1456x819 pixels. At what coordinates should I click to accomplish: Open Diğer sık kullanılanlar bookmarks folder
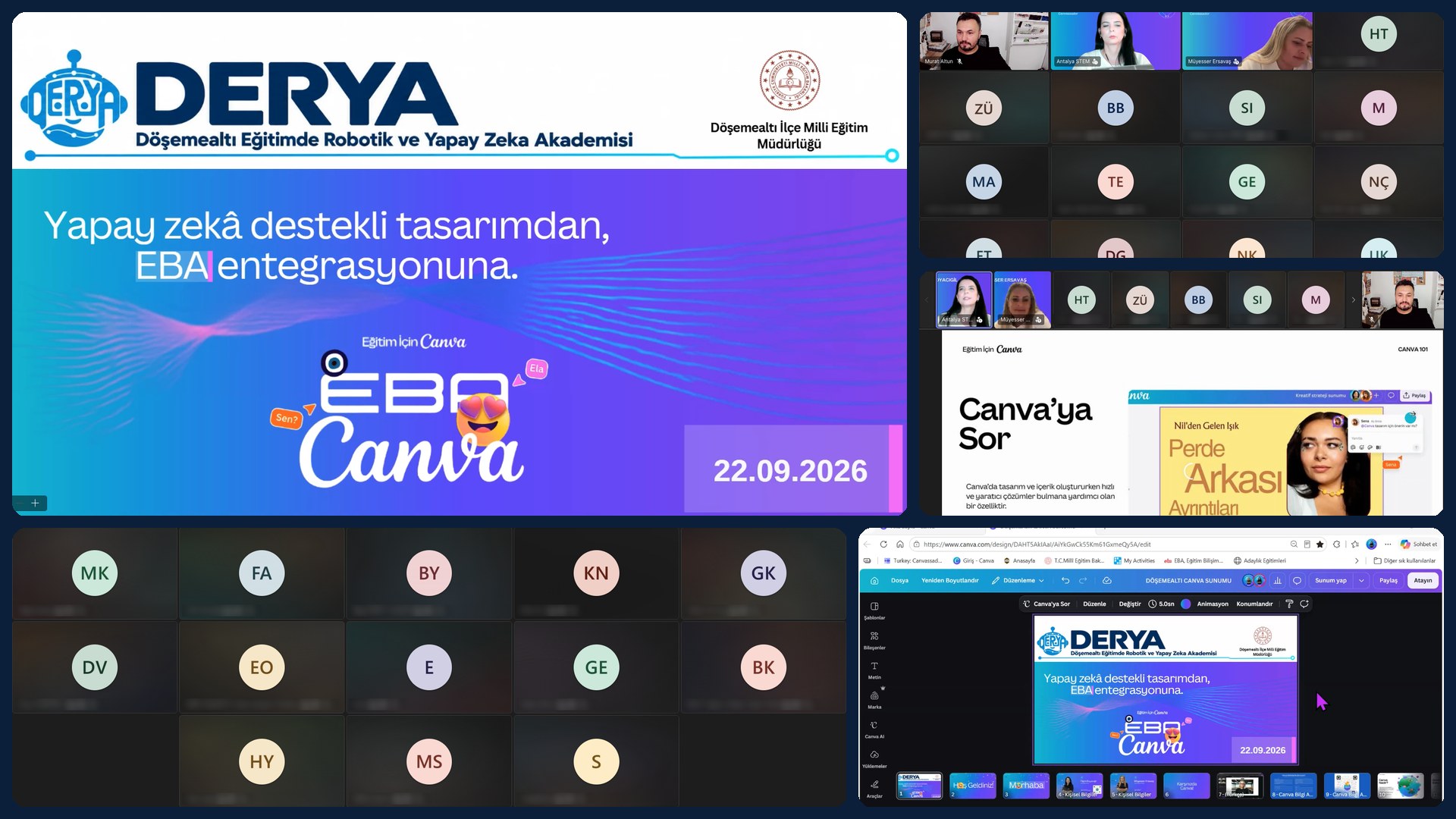click(1404, 561)
